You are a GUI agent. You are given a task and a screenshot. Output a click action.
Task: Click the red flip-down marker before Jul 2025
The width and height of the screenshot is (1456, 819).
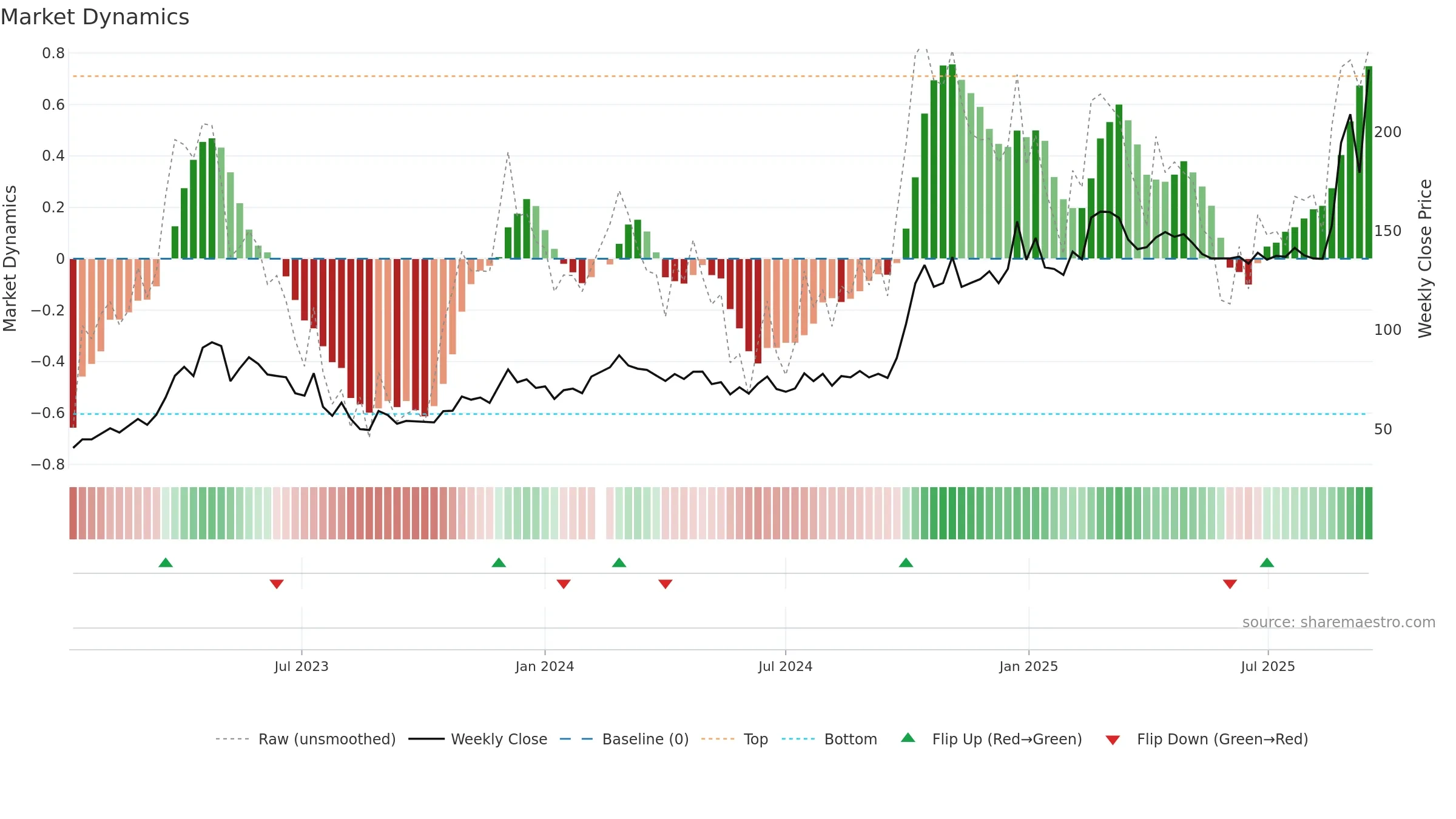1230,584
